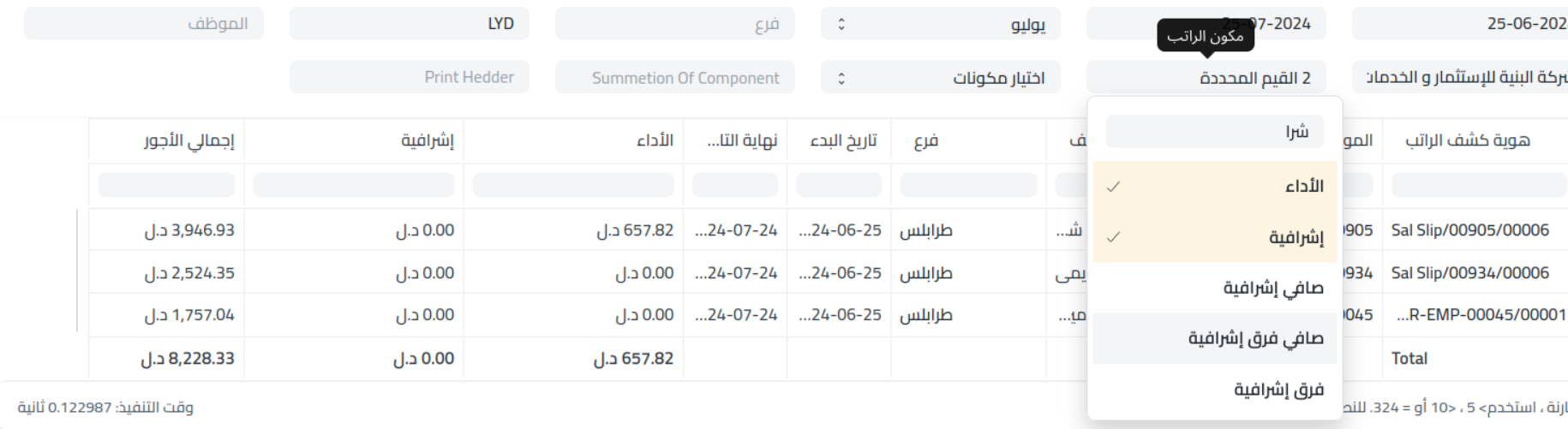Open the يوليو month dropdown
Viewport: 1568px width, 429px height.
pos(940,24)
